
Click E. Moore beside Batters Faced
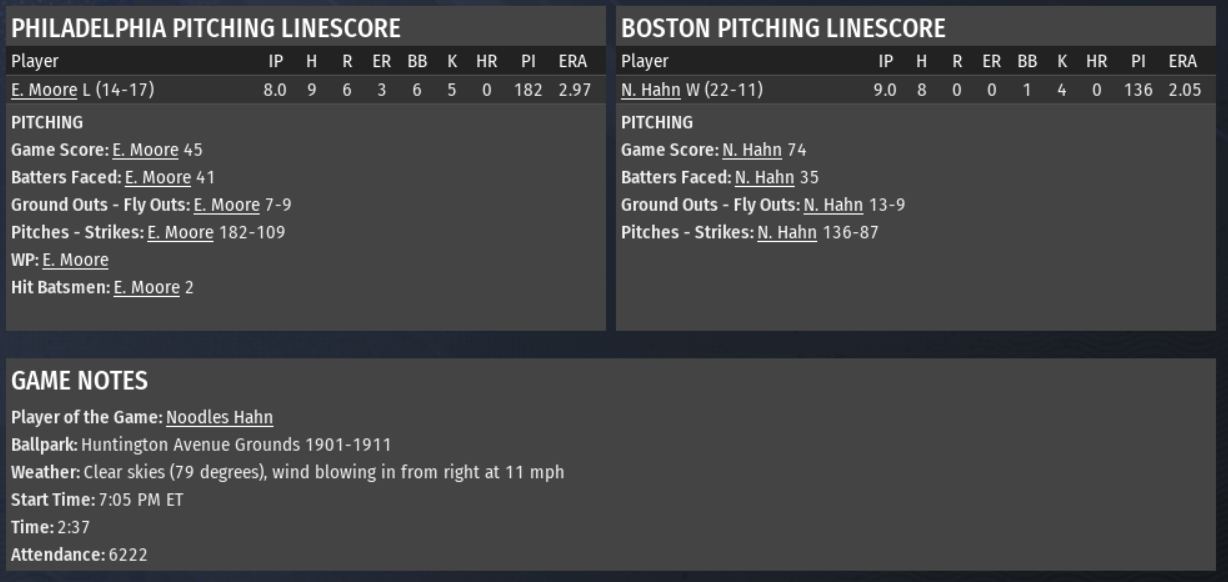pos(157,178)
